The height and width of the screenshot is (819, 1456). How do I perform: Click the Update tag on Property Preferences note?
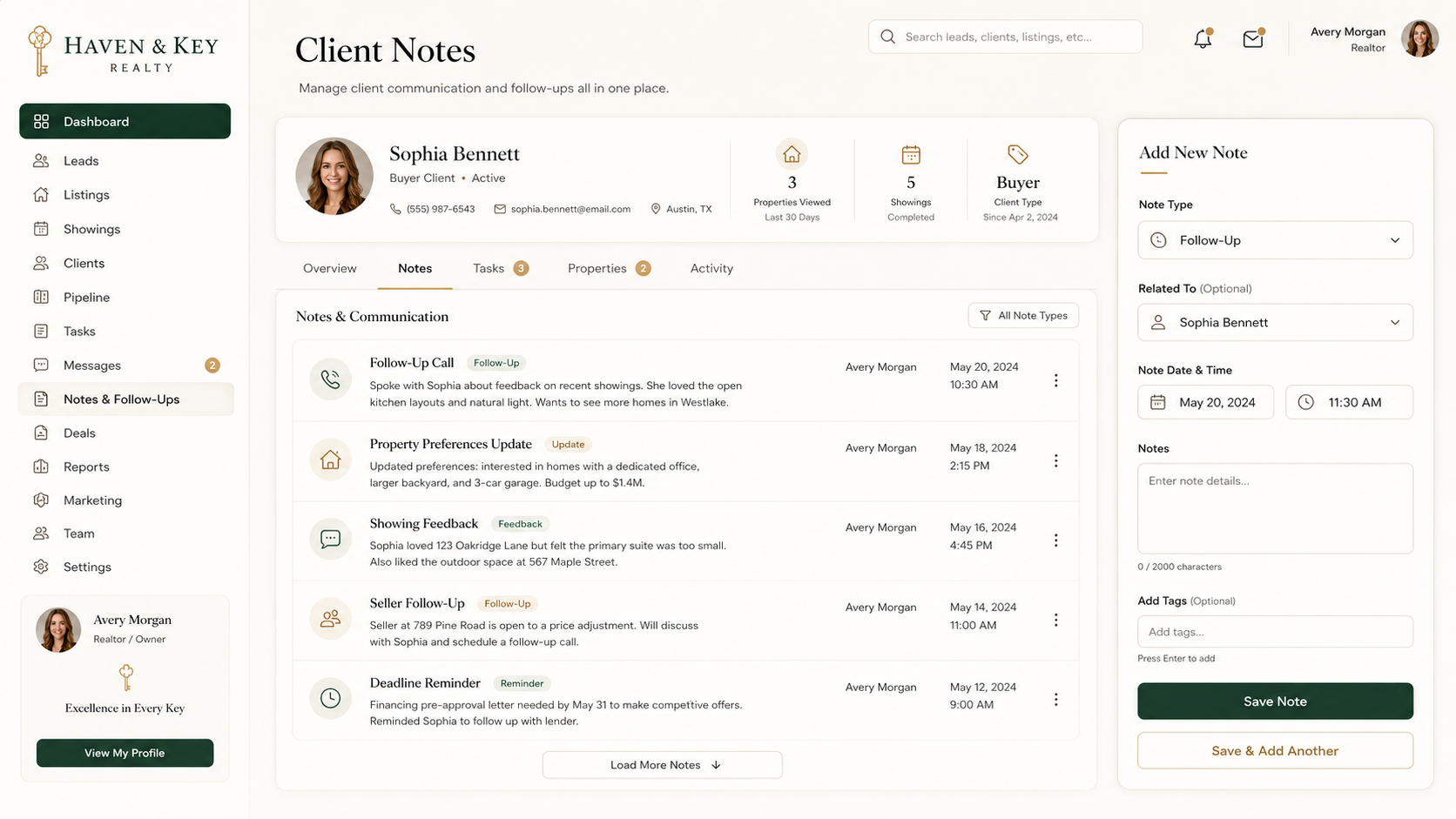pos(568,444)
